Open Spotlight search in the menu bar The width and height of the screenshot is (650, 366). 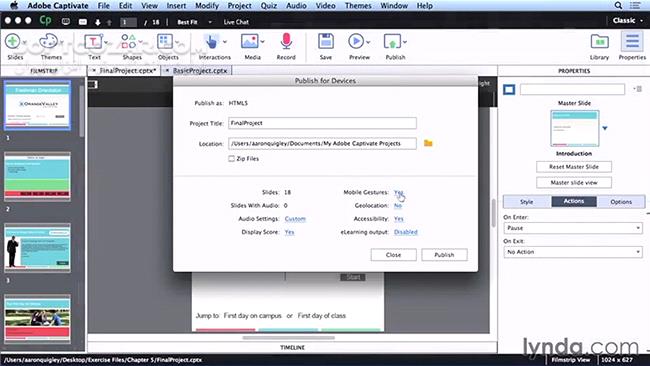(x=618, y=5)
